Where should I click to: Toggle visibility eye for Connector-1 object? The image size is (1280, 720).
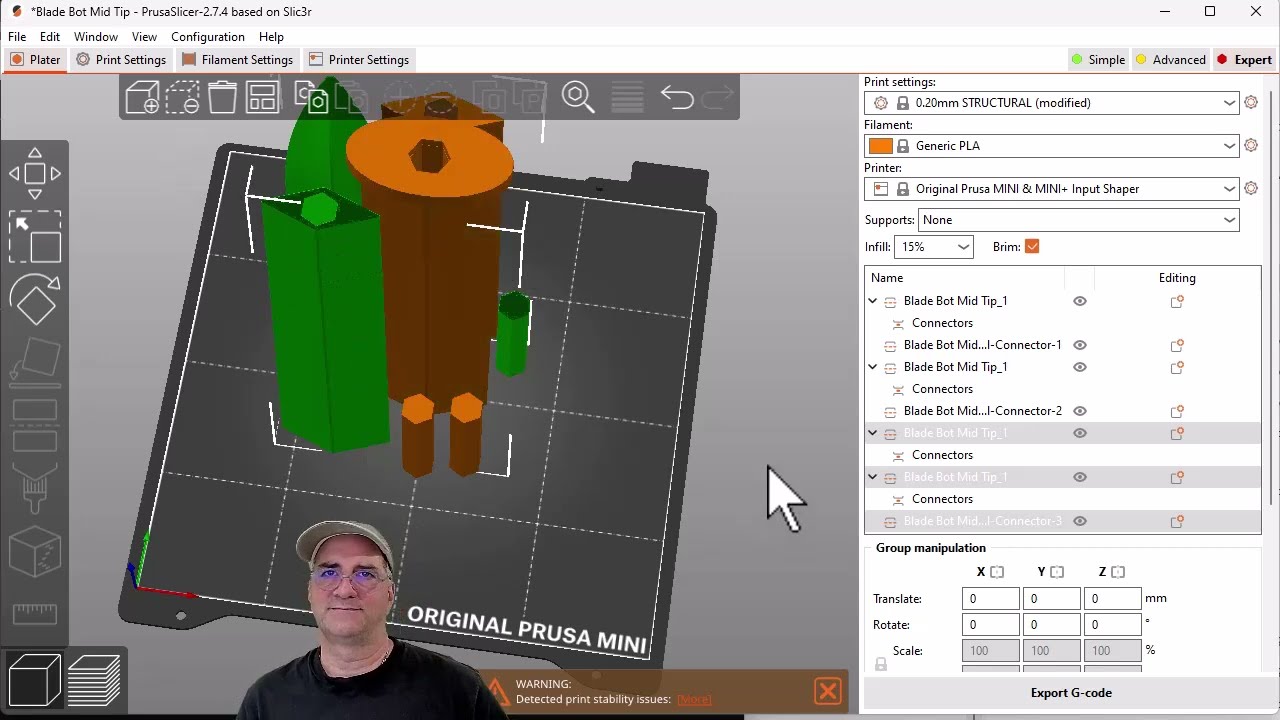point(1080,345)
